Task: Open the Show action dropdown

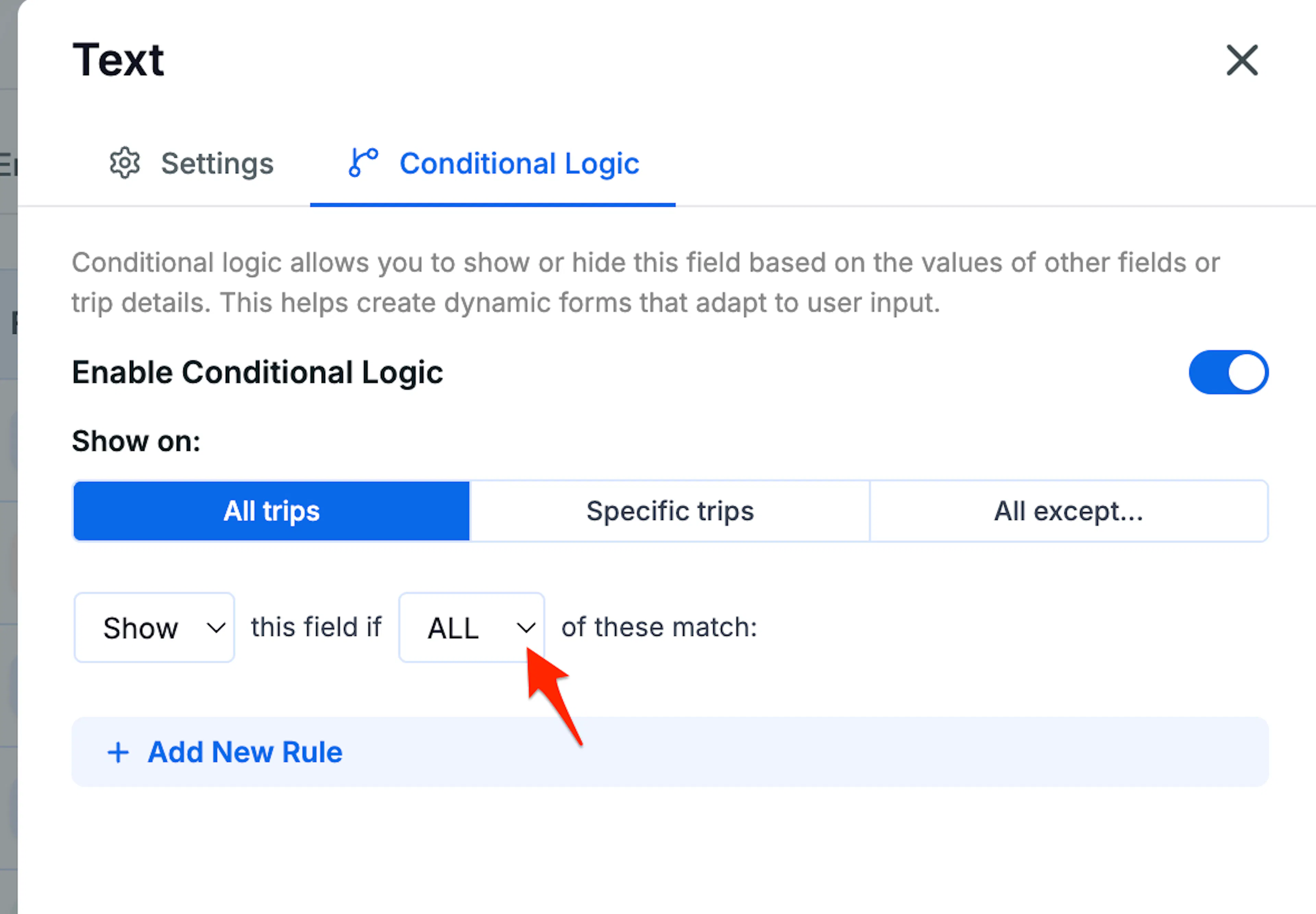Action: pos(154,628)
